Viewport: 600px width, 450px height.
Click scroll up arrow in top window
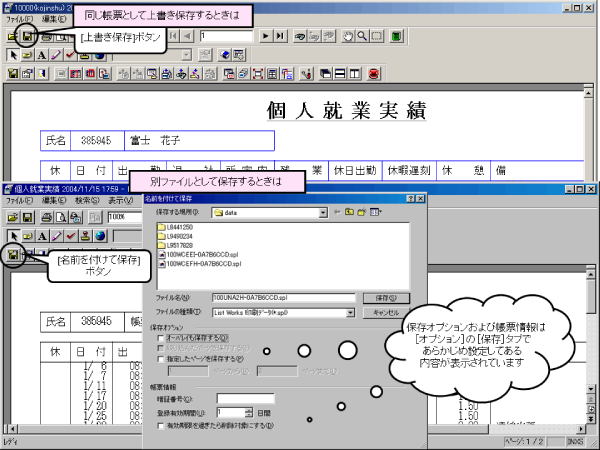589,93
